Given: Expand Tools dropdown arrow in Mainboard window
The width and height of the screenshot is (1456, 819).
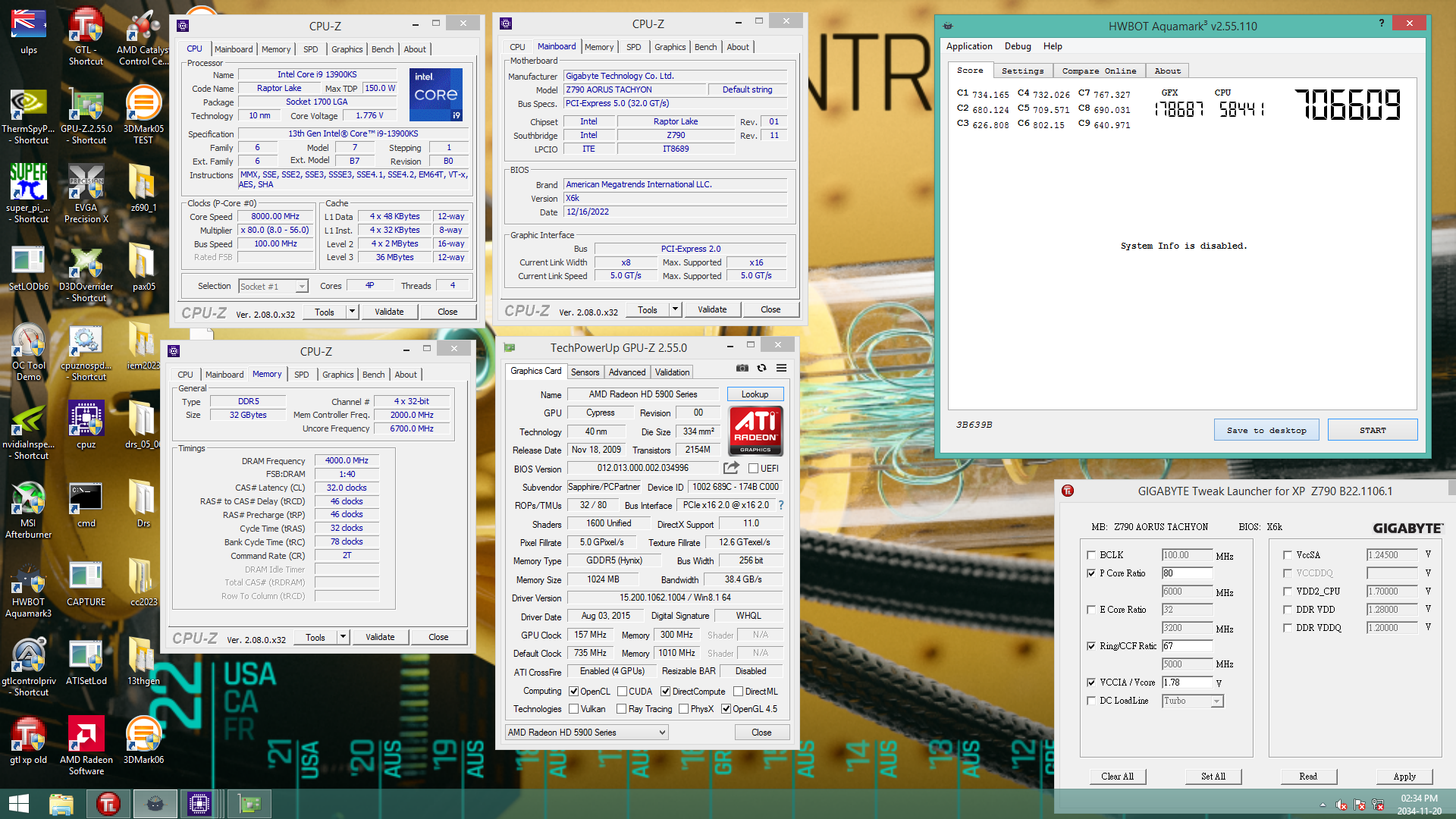Looking at the screenshot, I should click(675, 309).
